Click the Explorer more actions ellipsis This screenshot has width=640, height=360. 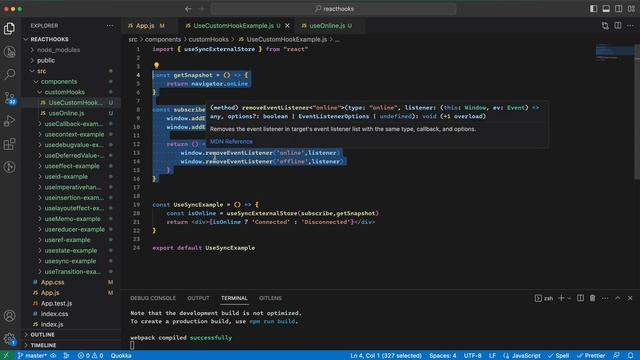[110, 25]
